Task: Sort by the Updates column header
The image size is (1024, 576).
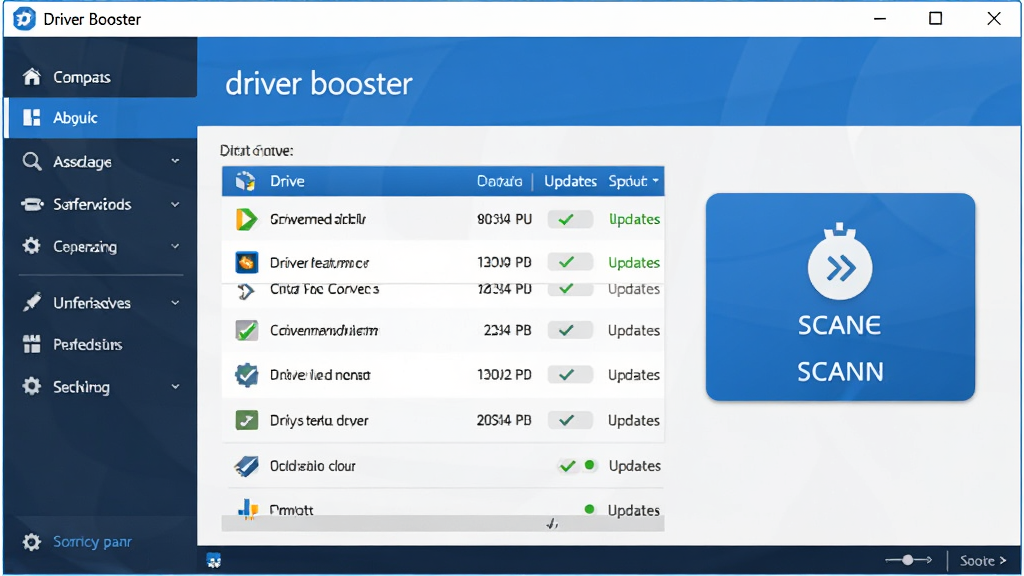Action: 570,181
